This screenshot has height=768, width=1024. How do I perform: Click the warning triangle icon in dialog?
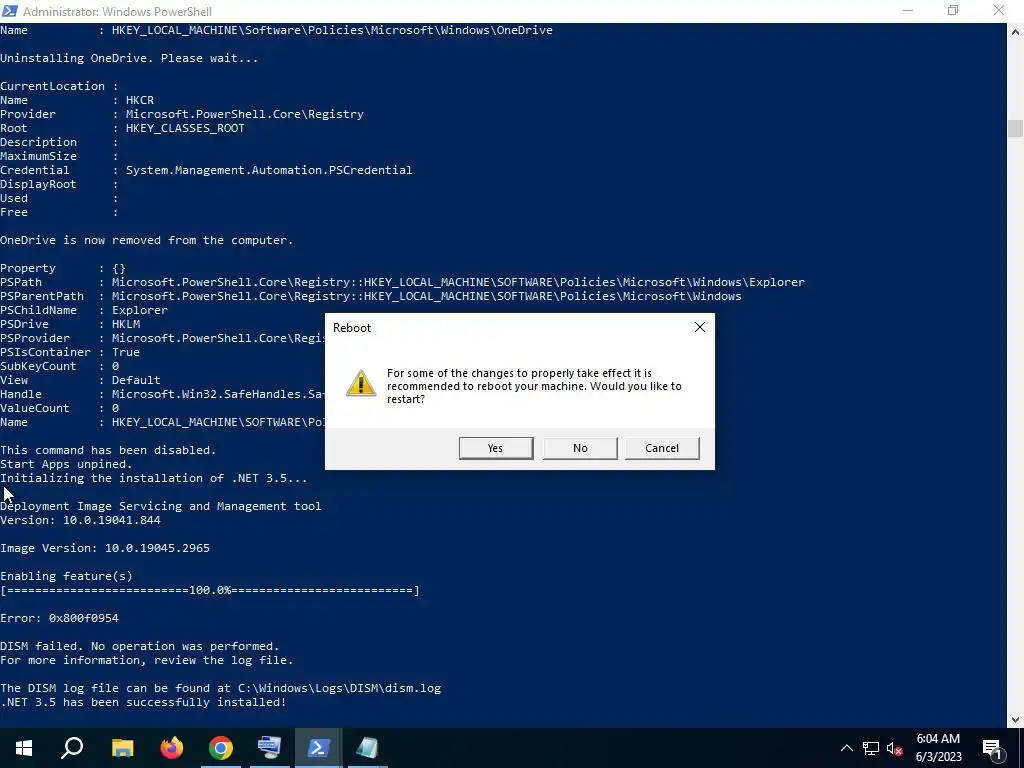[360, 383]
